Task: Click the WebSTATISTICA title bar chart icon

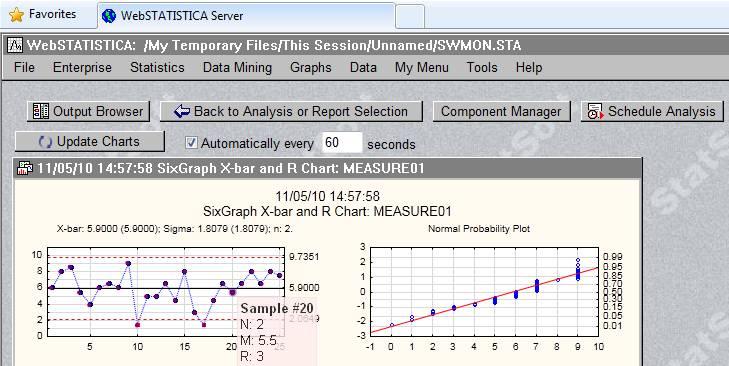Action: pos(16,45)
